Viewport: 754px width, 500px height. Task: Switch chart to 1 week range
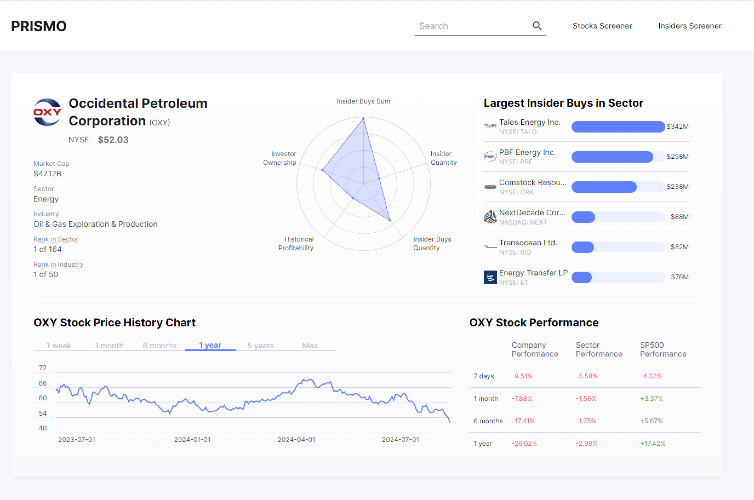click(x=59, y=345)
